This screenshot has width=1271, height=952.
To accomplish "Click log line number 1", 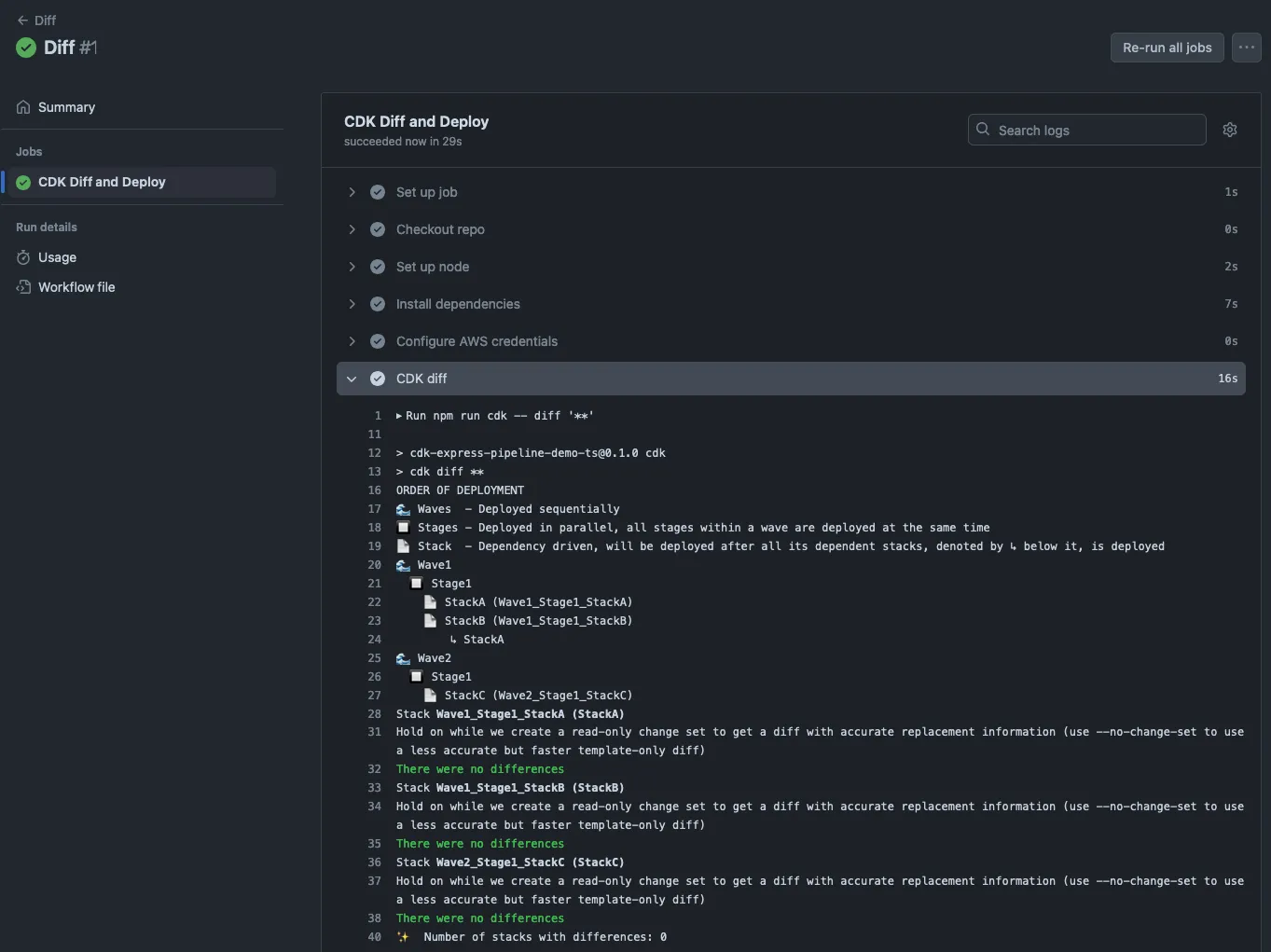I will (378, 416).
